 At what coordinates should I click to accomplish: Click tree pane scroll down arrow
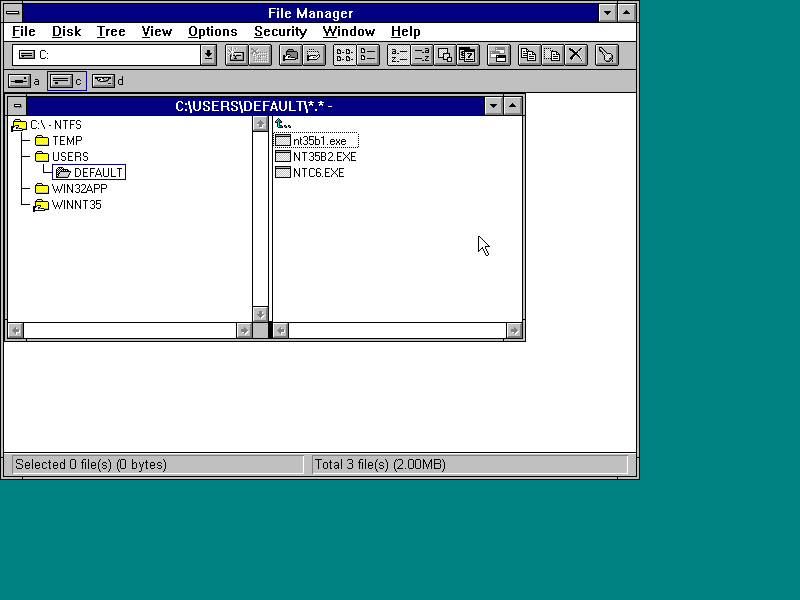pyautogui.click(x=260, y=314)
